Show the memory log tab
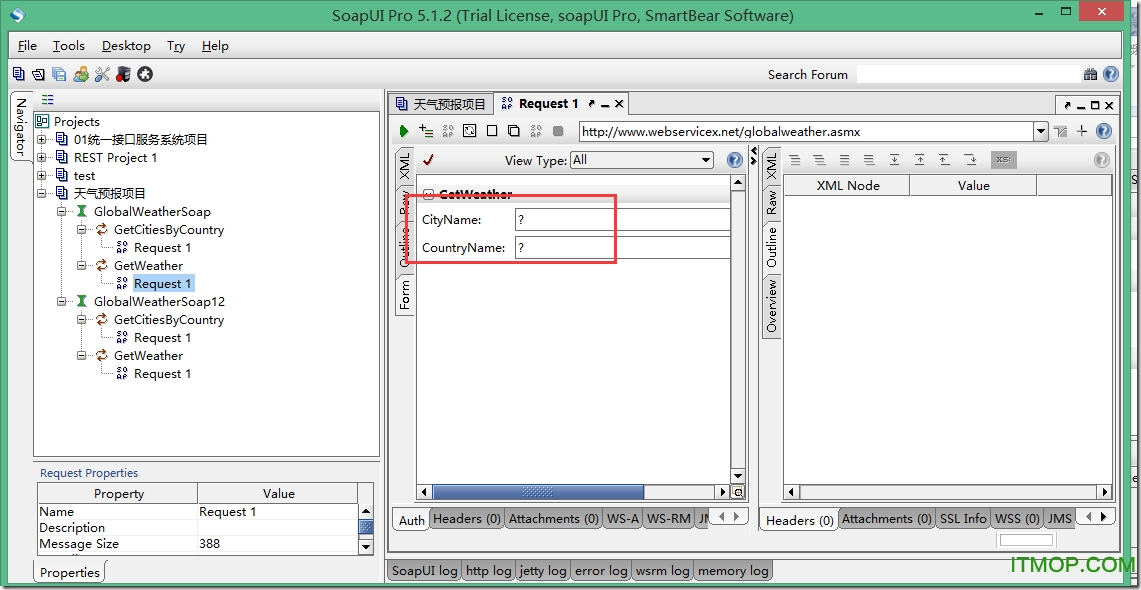Viewport: 1141px width, 590px height. [x=733, y=570]
